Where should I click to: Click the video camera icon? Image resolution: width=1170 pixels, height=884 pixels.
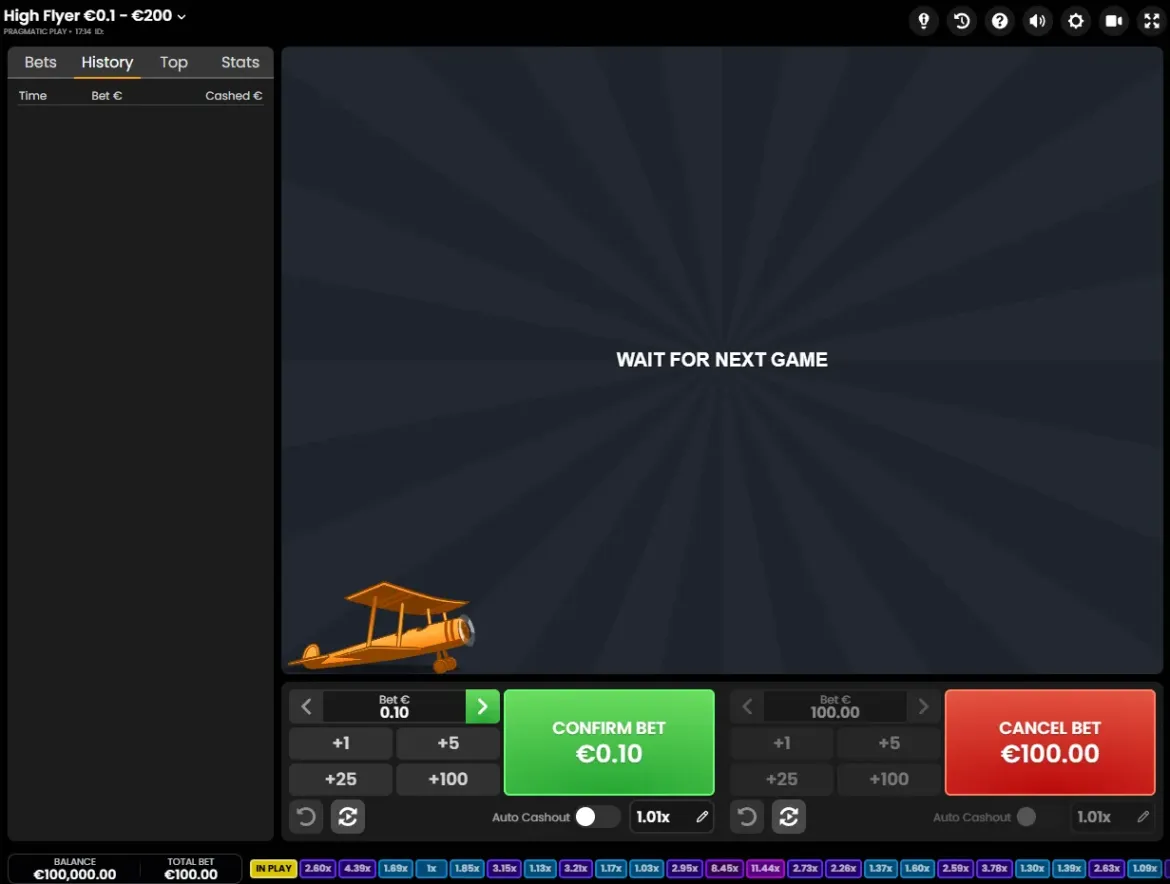(x=1113, y=21)
